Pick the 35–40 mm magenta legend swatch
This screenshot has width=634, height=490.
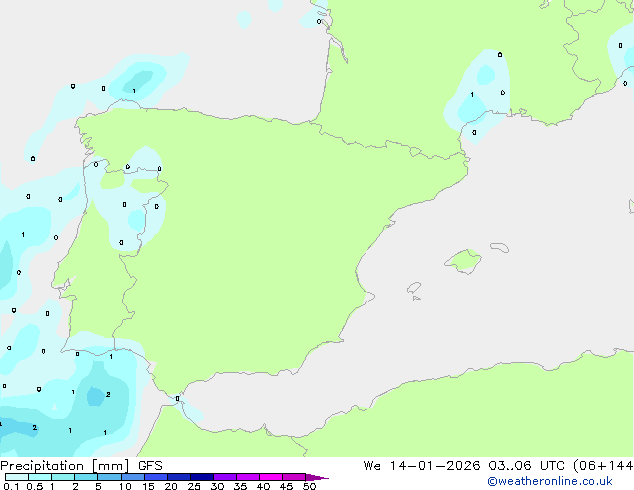coord(248,477)
